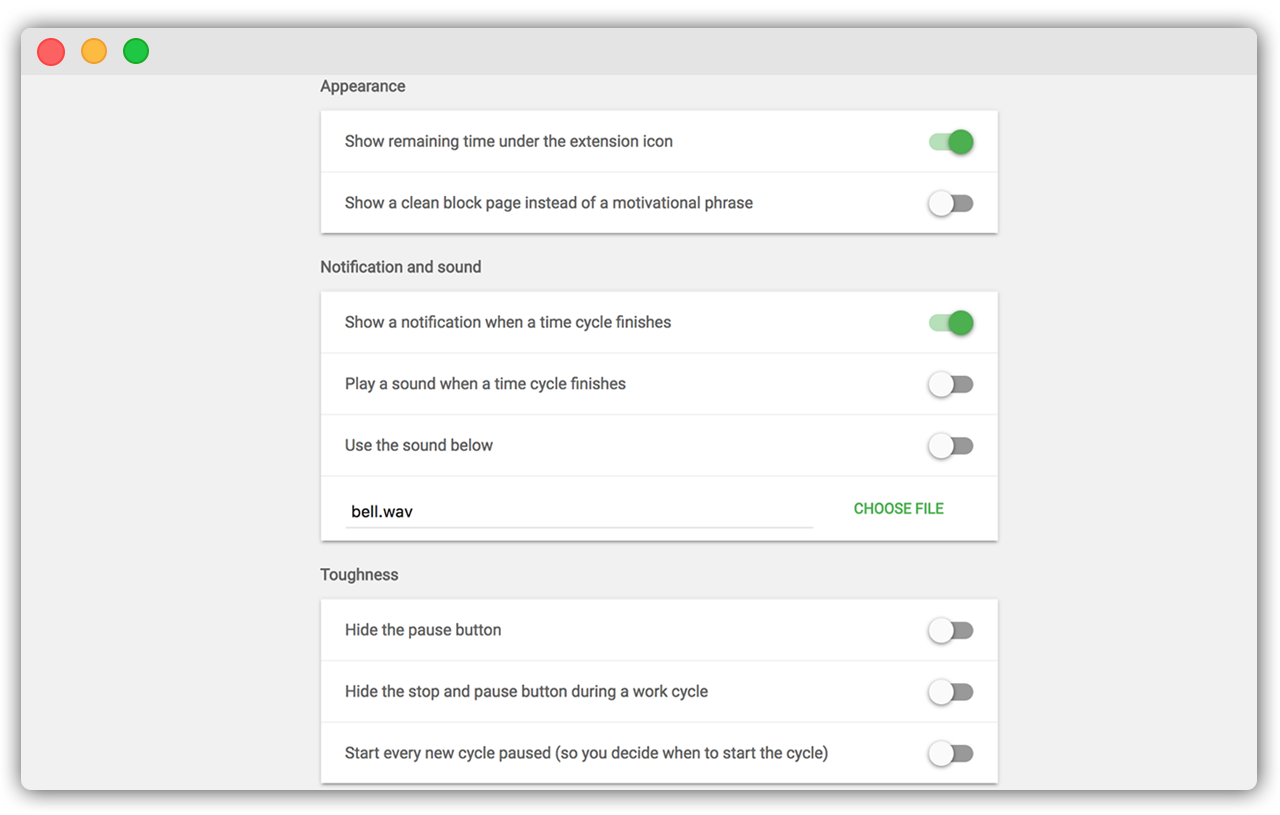Maximize the window using the green button
Image resolution: width=1280 pixels, height=815 pixels.
pos(136,51)
